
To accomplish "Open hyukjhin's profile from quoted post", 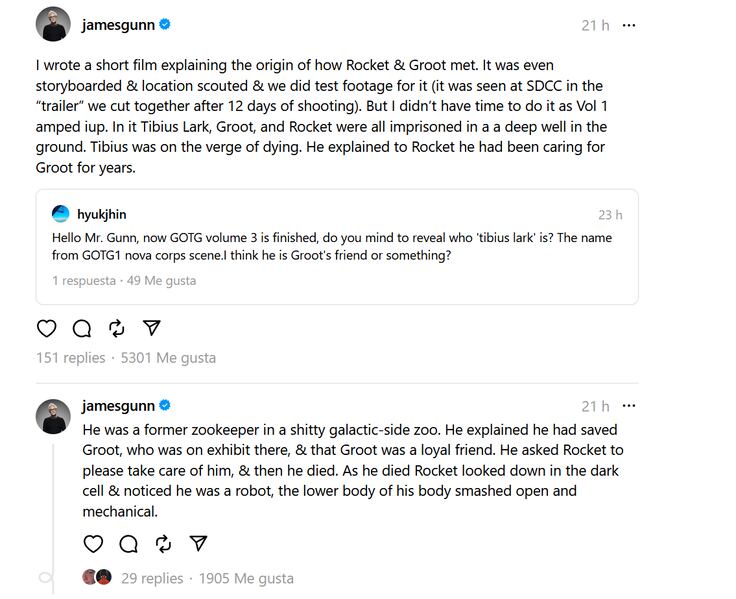I will point(102,214).
